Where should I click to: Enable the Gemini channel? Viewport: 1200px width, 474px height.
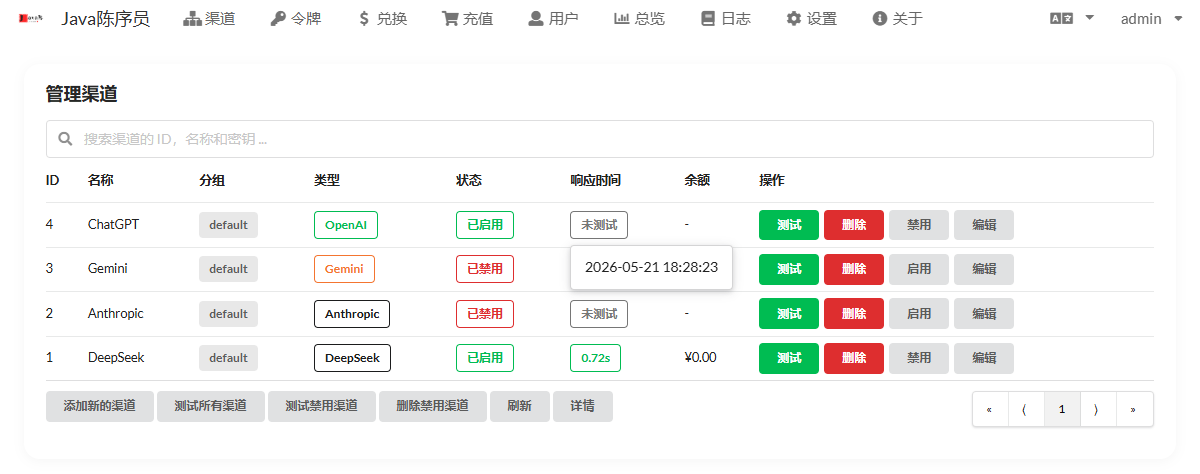click(x=919, y=269)
